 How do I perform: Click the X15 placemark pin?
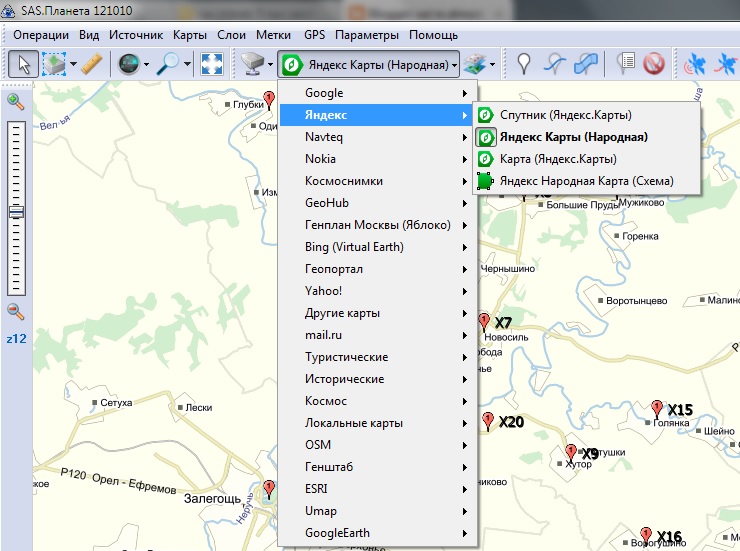click(656, 408)
